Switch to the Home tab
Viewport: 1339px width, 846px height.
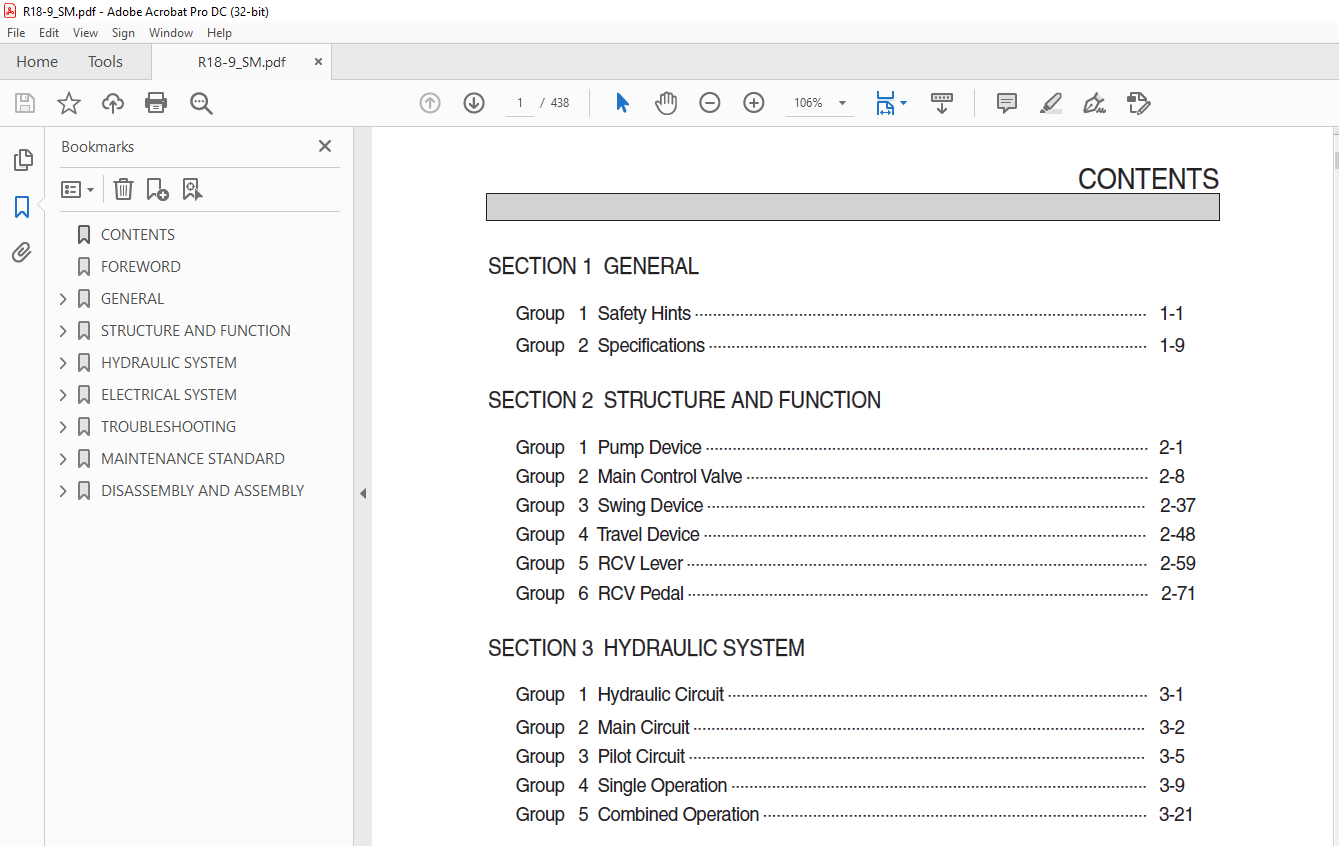pos(37,62)
